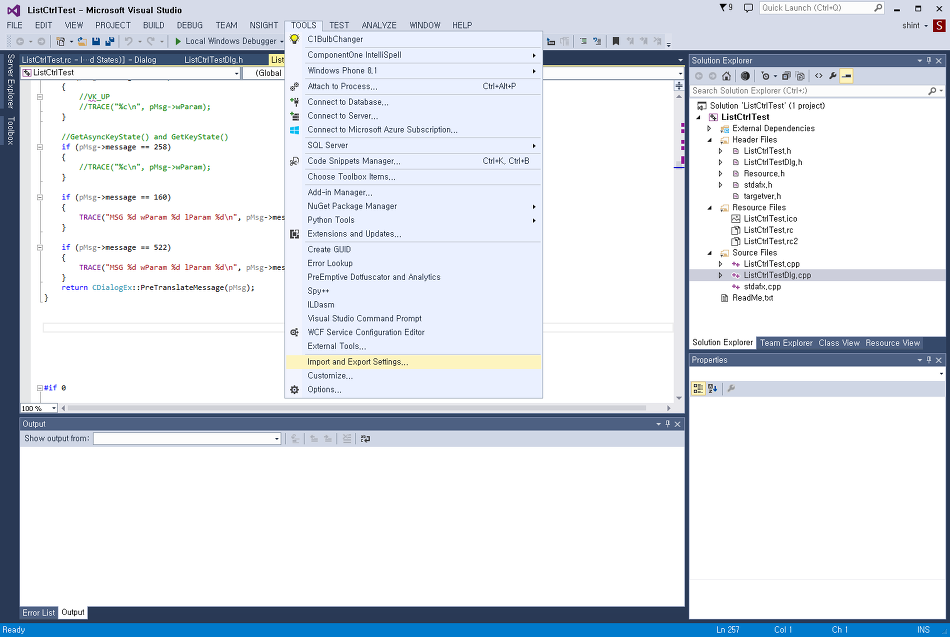Toggle Categorized view in Properties panel
The height and width of the screenshot is (637, 950).
click(x=699, y=388)
